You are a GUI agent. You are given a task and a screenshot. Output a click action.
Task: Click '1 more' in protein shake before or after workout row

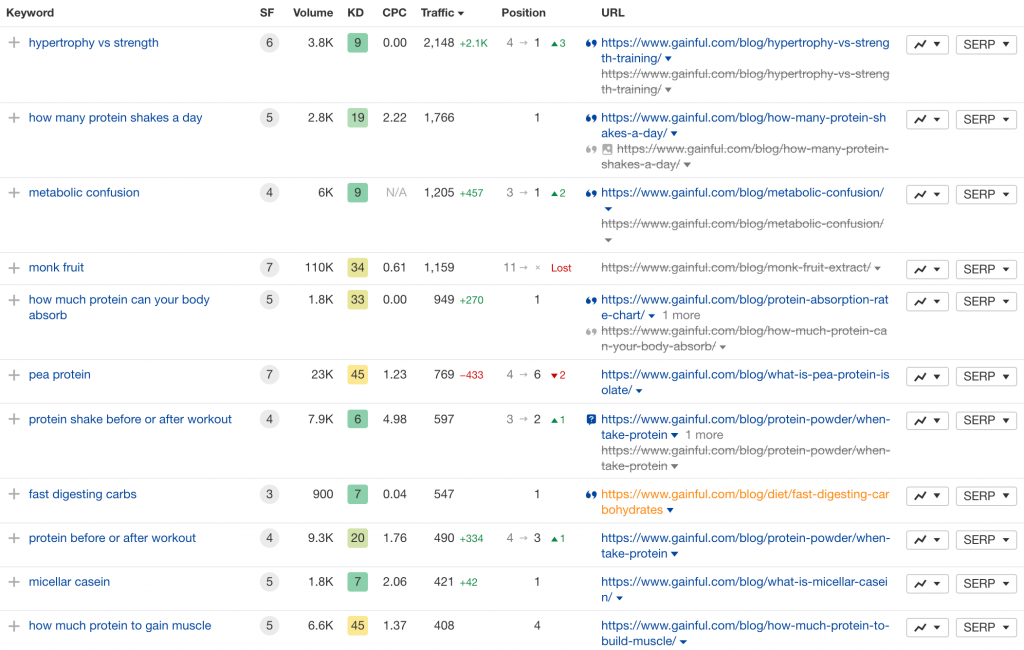tap(704, 435)
